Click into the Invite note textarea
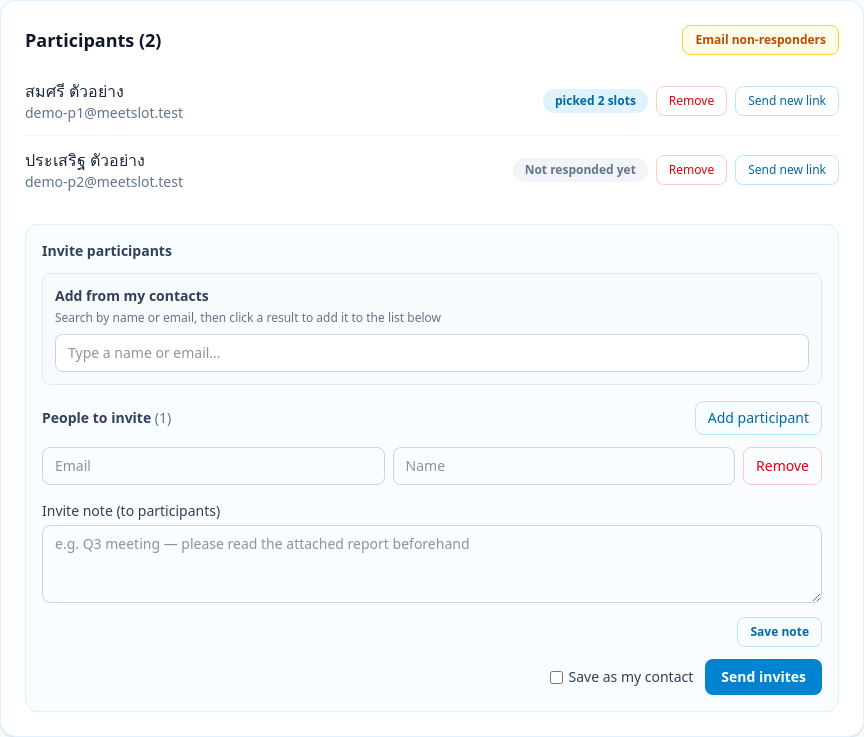 click(431, 564)
